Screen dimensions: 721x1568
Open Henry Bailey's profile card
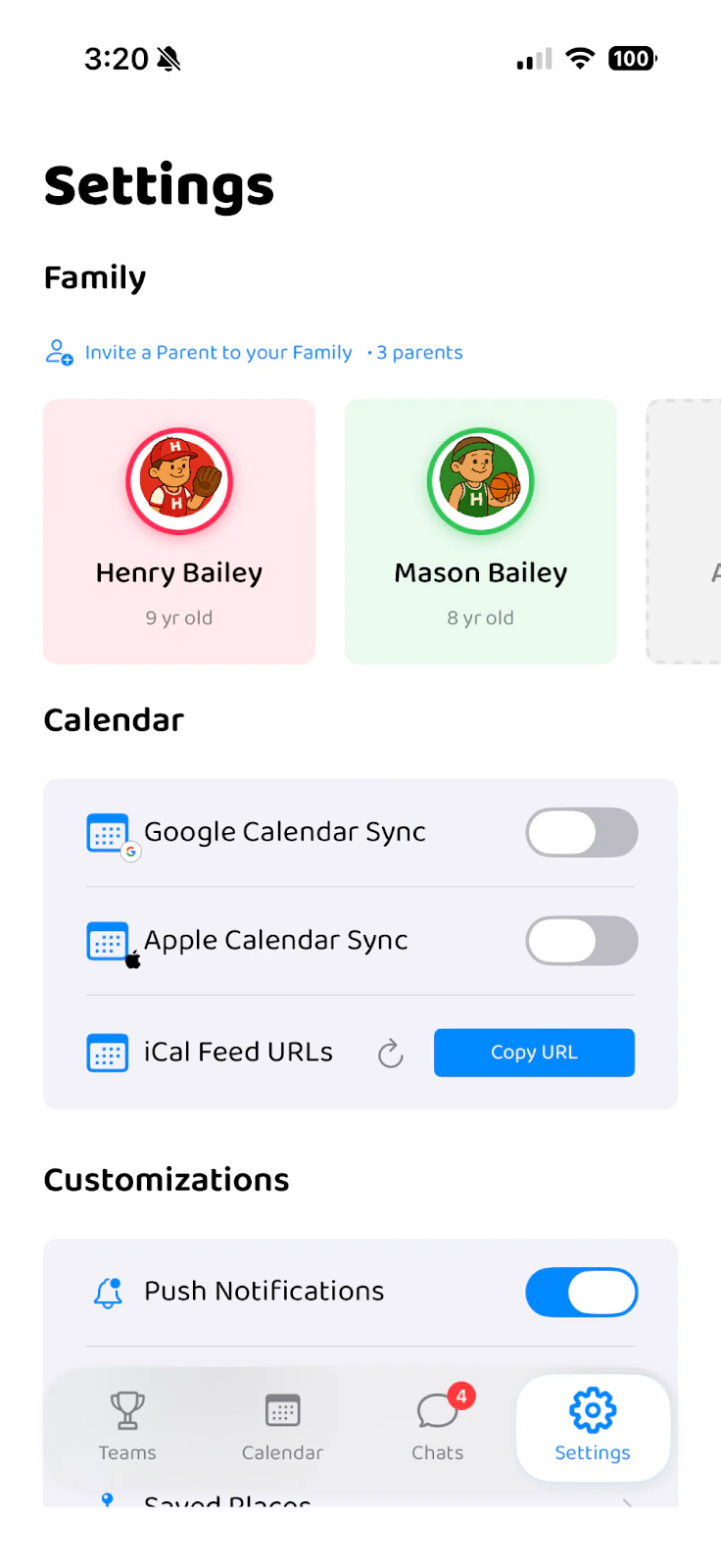click(178, 531)
